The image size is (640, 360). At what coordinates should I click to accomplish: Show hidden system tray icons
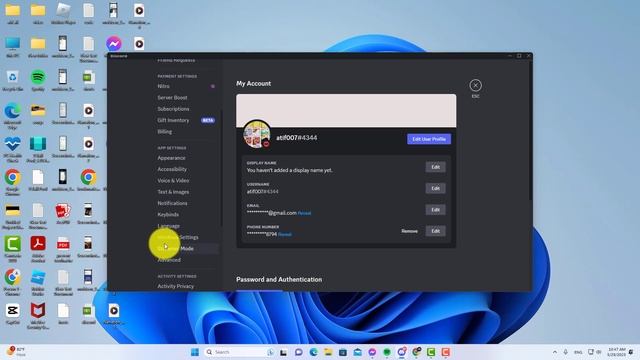coord(555,352)
